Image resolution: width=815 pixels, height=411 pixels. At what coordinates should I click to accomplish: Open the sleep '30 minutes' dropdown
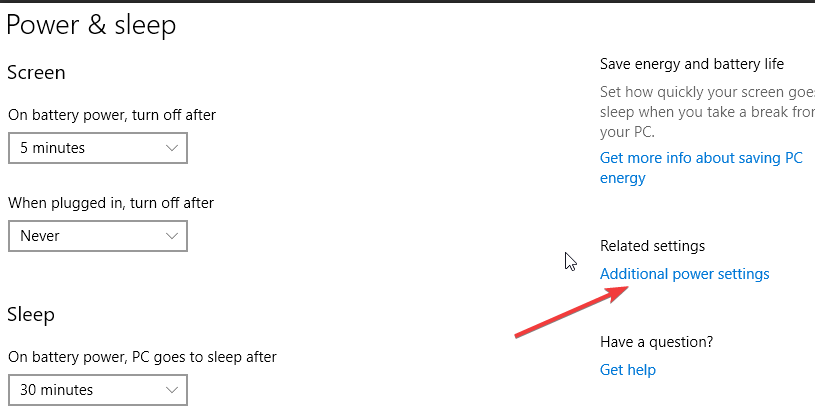97,389
